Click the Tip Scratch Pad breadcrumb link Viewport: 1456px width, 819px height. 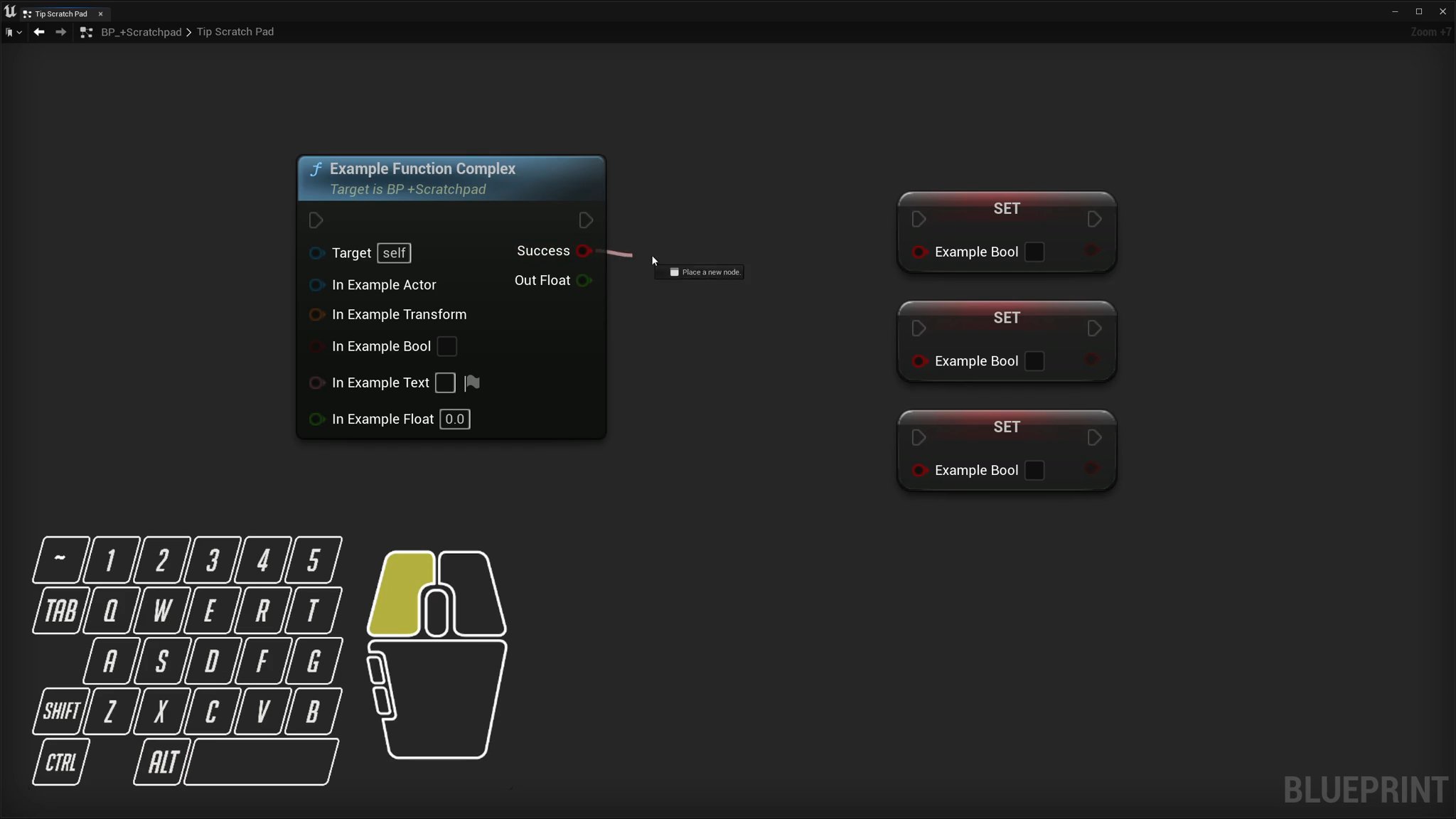(x=235, y=32)
